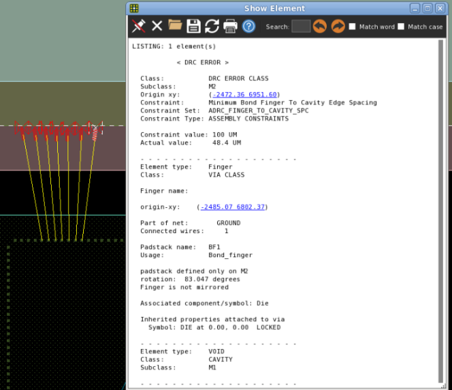The width and height of the screenshot is (452, 390).
Task: Go to the previous search match arrow
Action: point(320,26)
